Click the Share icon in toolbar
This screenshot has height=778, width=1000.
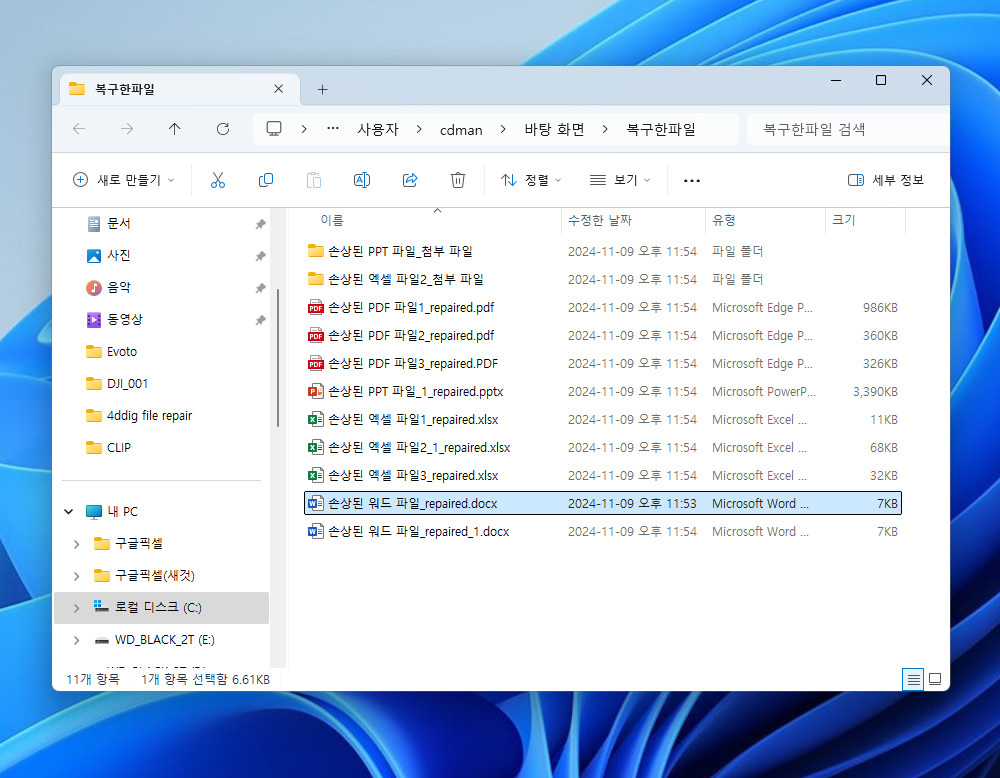tap(410, 180)
